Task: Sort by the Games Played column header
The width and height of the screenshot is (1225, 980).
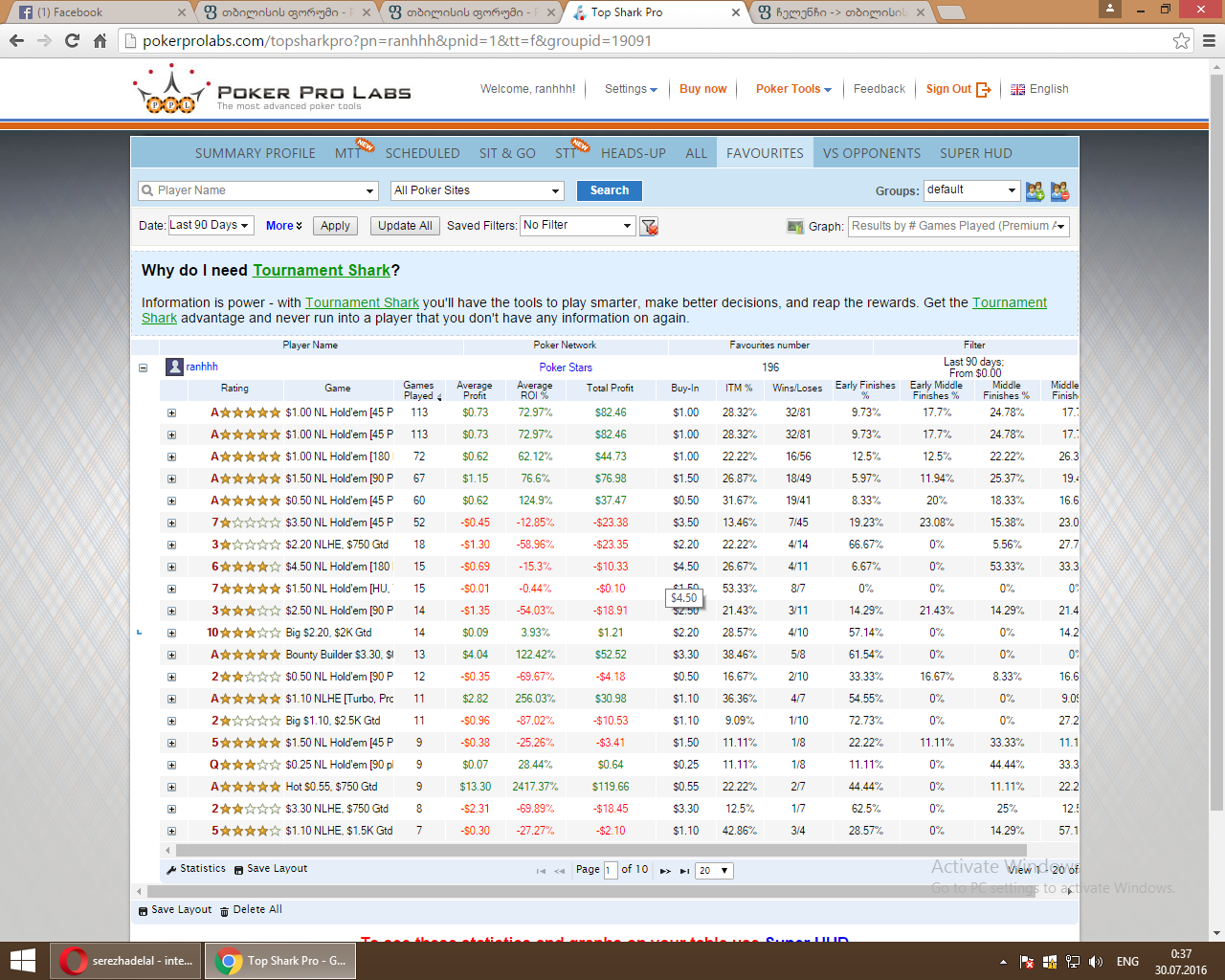Action: (418, 390)
